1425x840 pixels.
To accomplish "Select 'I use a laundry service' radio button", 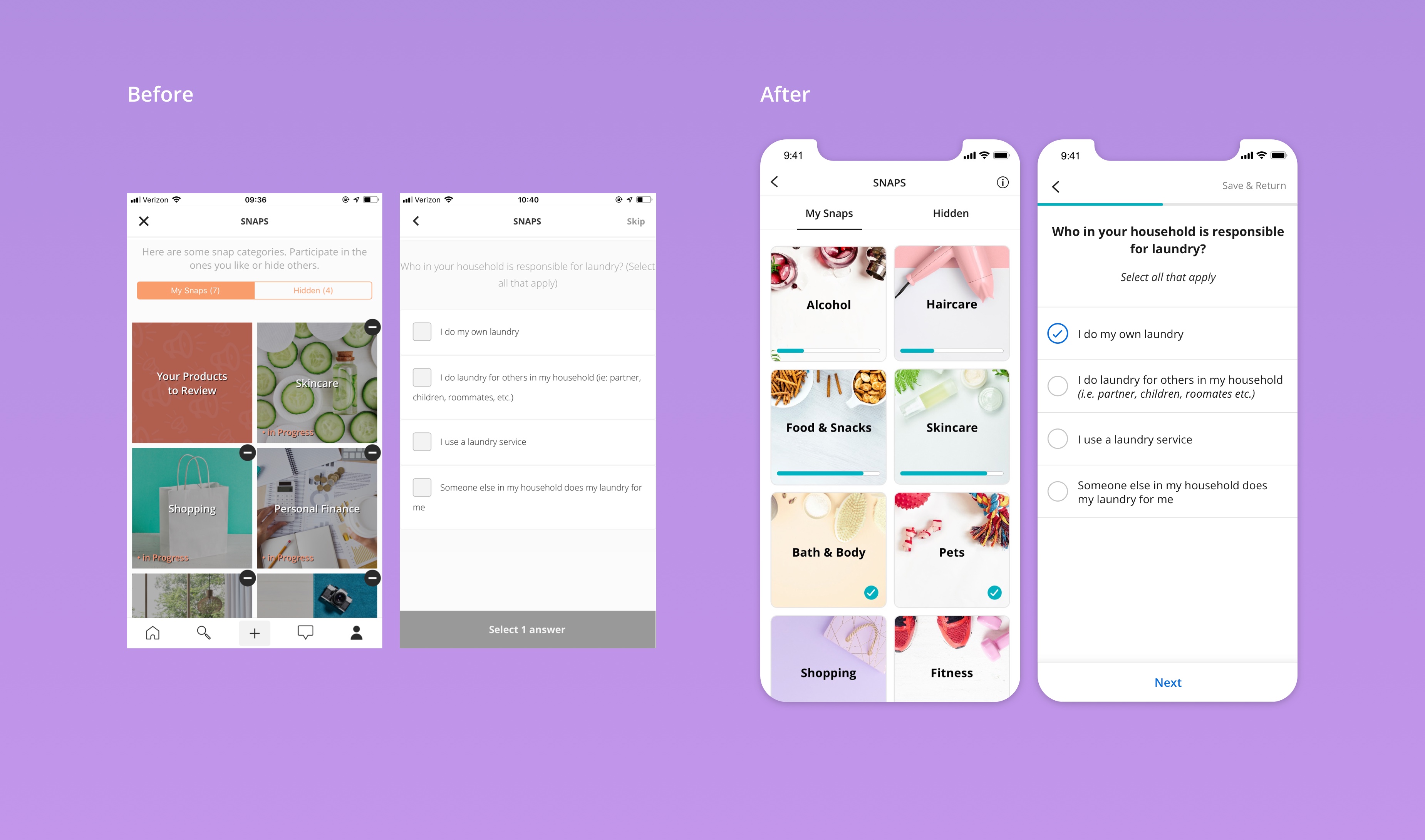I will pos(1057,438).
